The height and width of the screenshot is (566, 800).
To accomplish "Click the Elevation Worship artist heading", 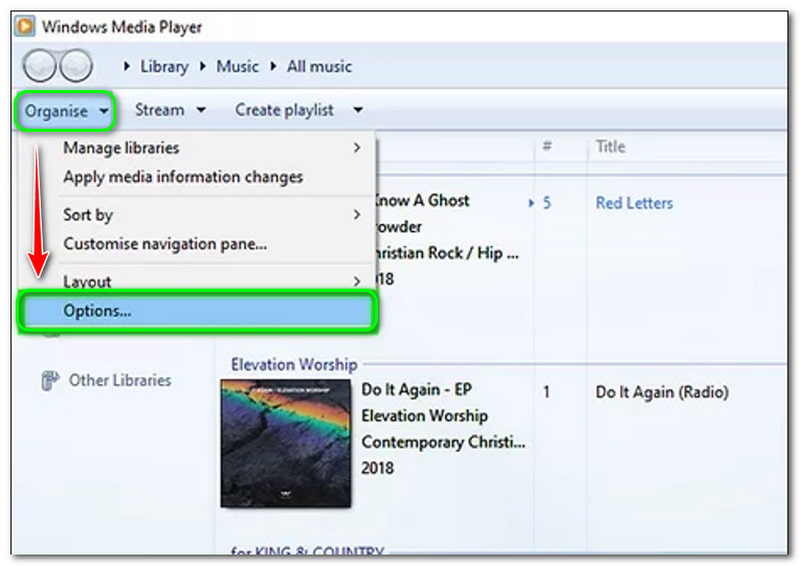I will pos(294,364).
